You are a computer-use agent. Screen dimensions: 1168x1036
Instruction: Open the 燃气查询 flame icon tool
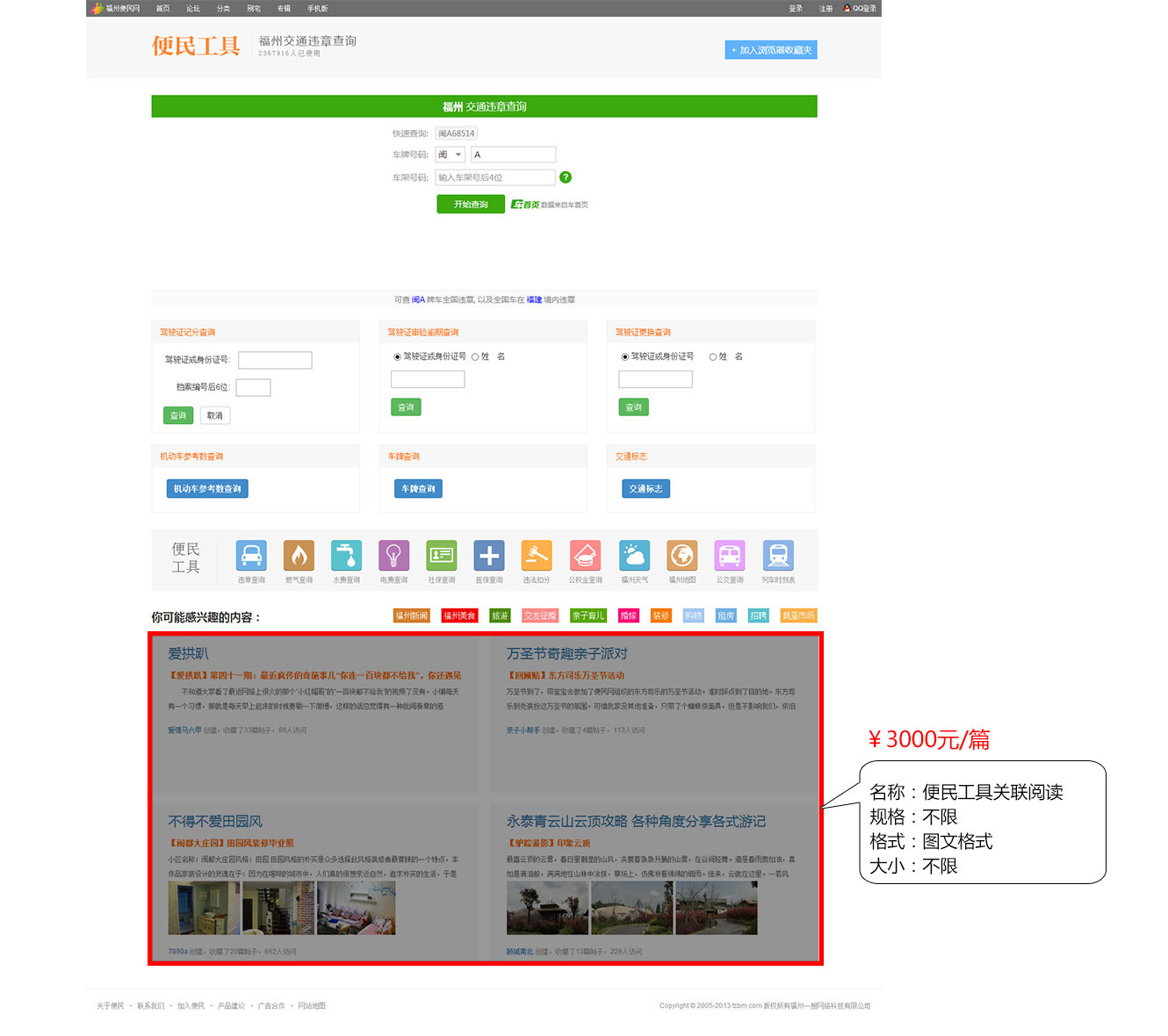click(x=299, y=556)
